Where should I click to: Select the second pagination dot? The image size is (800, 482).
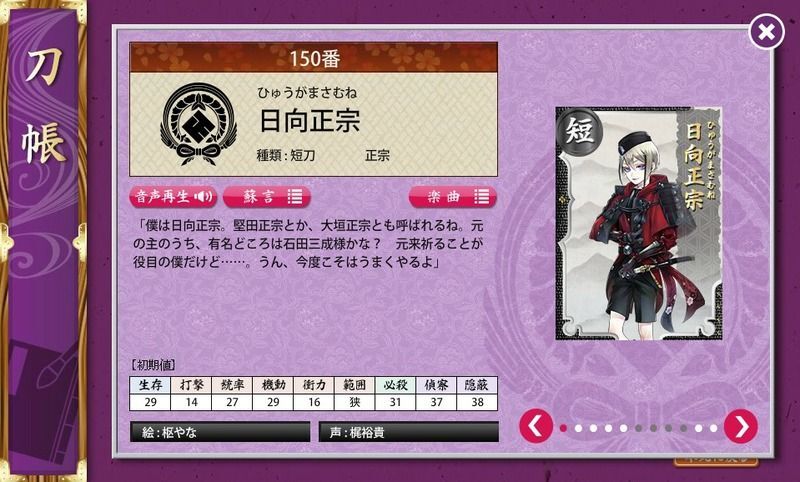[579, 428]
